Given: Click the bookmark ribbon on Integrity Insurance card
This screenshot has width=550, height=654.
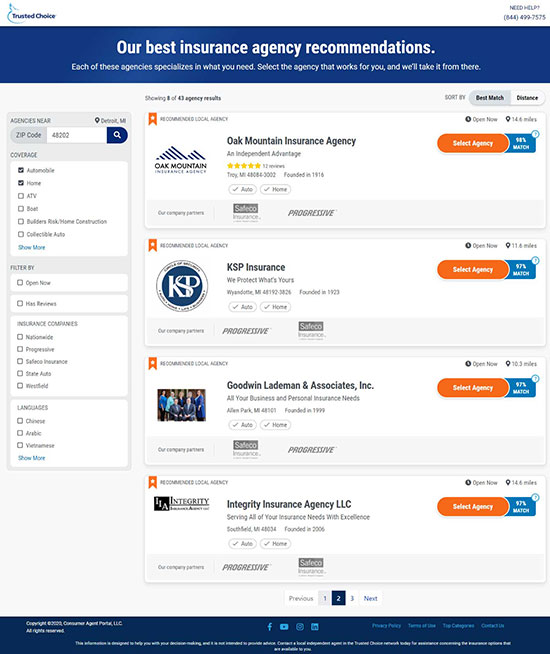Looking at the screenshot, I should (153, 482).
